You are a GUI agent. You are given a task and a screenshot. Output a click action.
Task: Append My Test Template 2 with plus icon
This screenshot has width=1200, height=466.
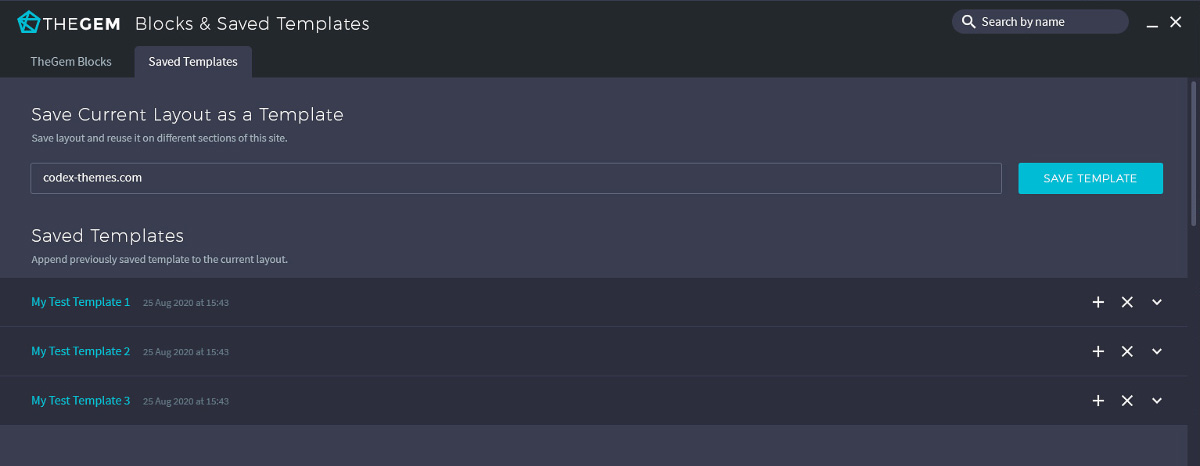(x=1098, y=351)
